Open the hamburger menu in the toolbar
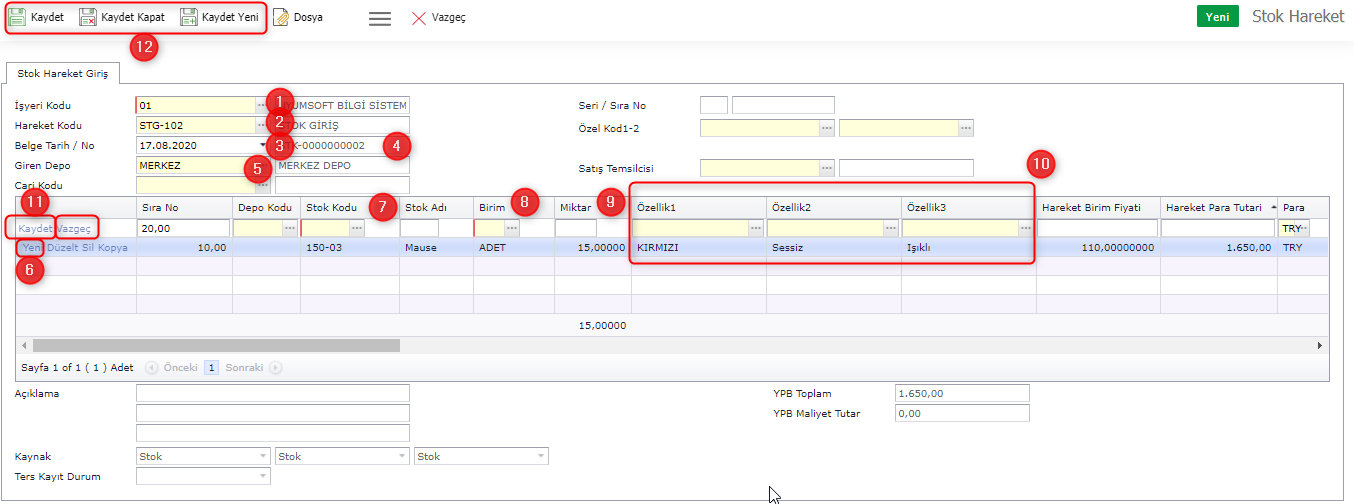The height and width of the screenshot is (504, 1354). (x=380, y=18)
